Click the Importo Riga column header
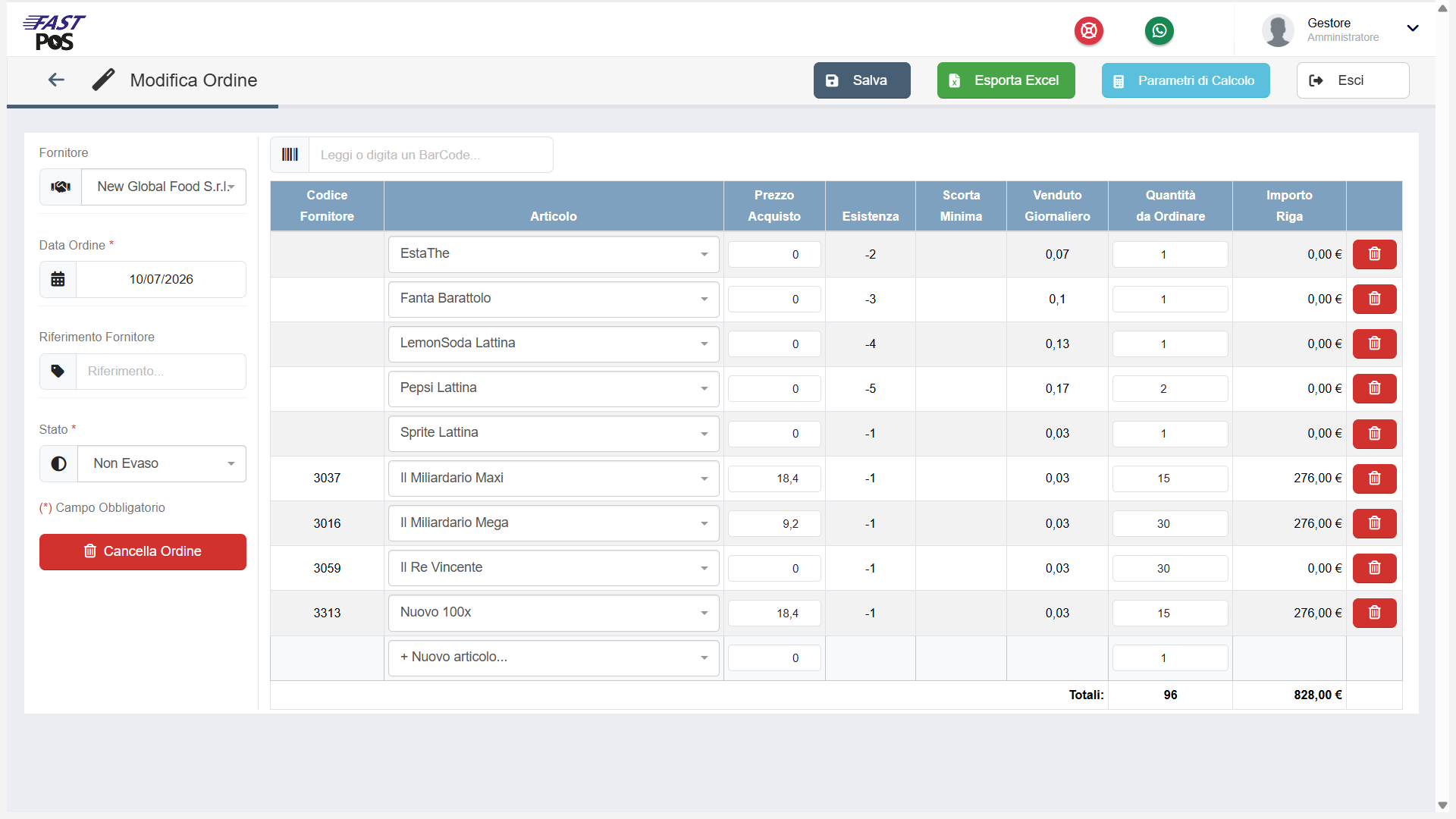The height and width of the screenshot is (819, 1456). [x=1289, y=206]
